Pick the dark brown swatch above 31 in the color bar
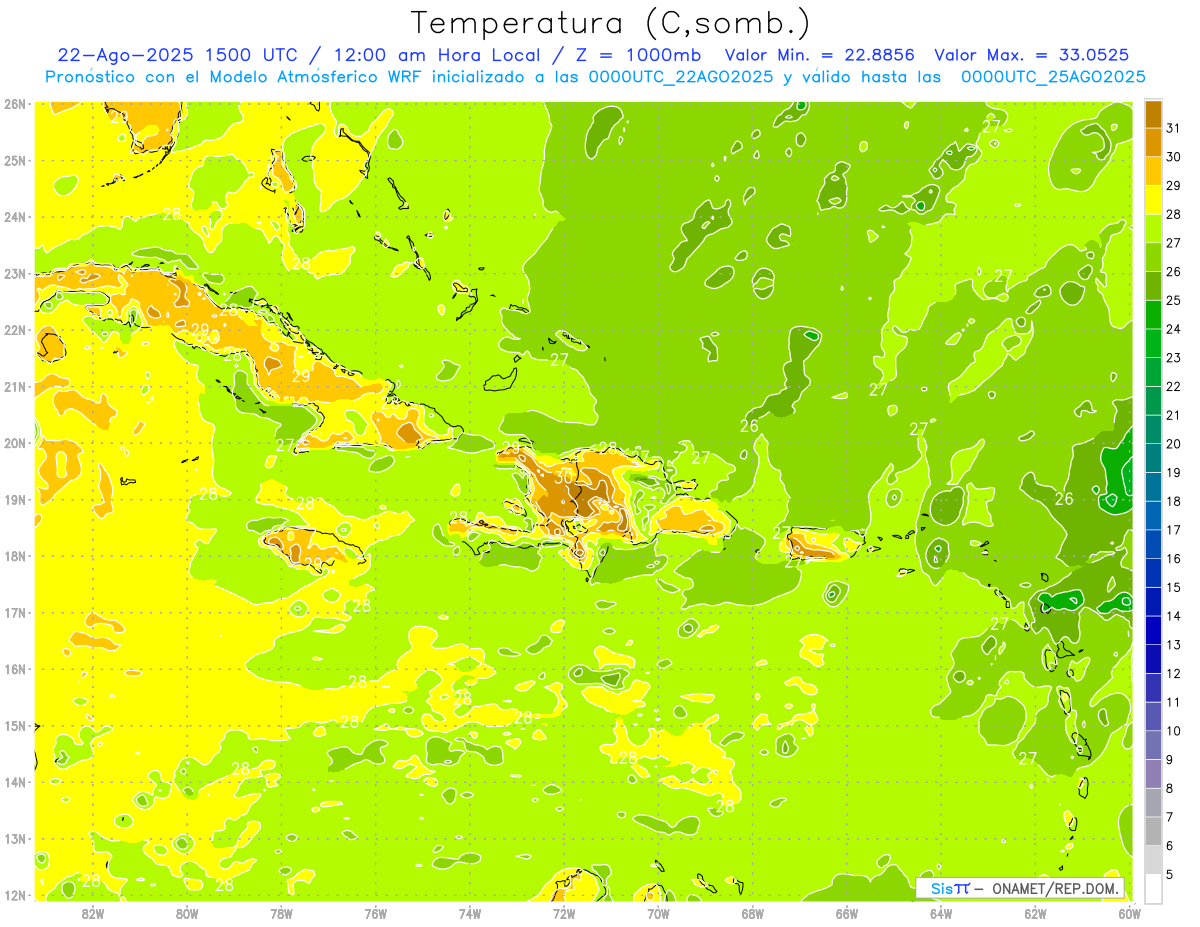The image size is (1200, 927). [x=1153, y=114]
